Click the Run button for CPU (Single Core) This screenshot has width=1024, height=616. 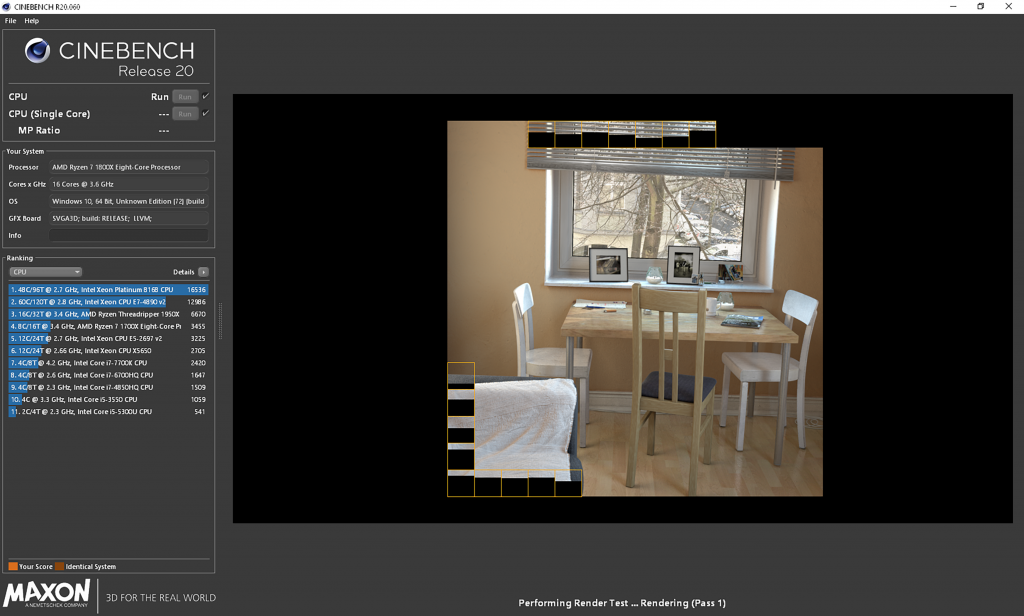pyautogui.click(x=185, y=114)
